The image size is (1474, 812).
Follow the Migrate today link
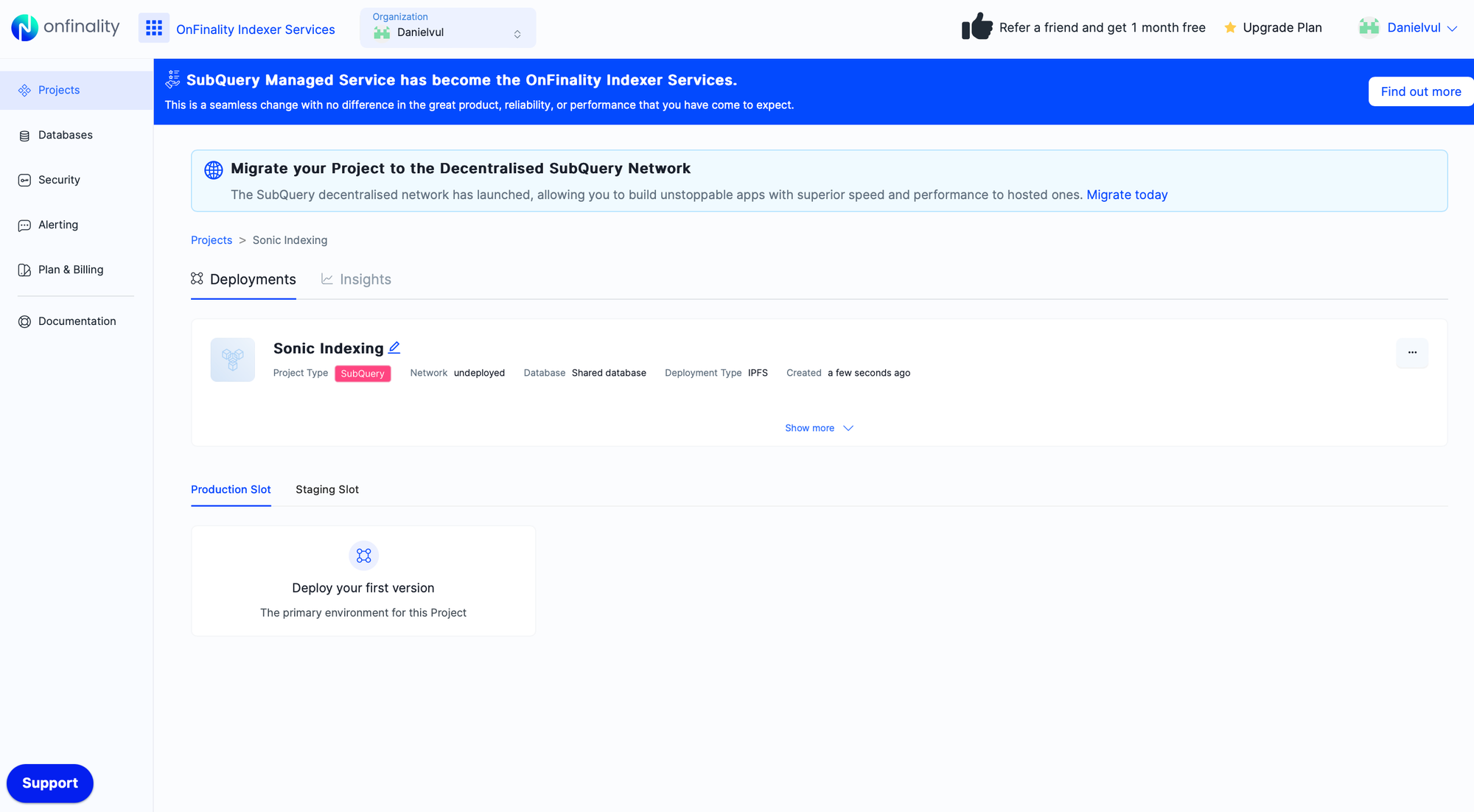(x=1127, y=195)
